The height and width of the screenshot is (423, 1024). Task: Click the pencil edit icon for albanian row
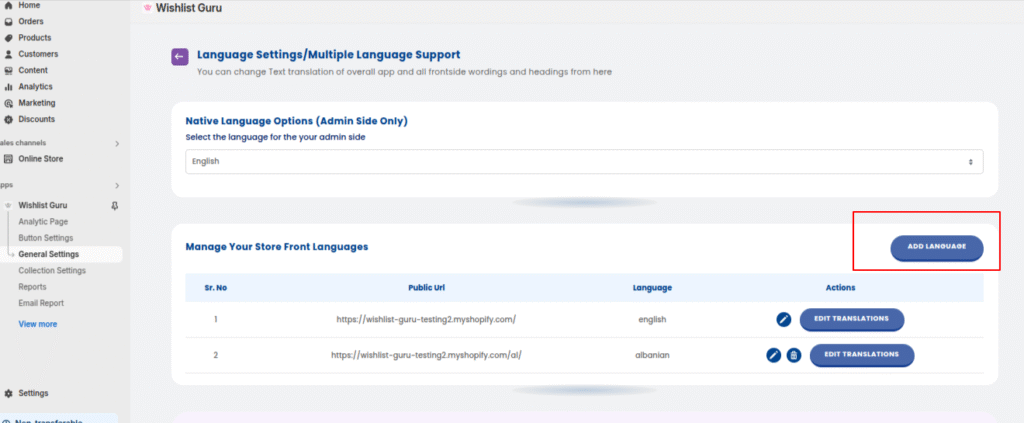tap(774, 355)
